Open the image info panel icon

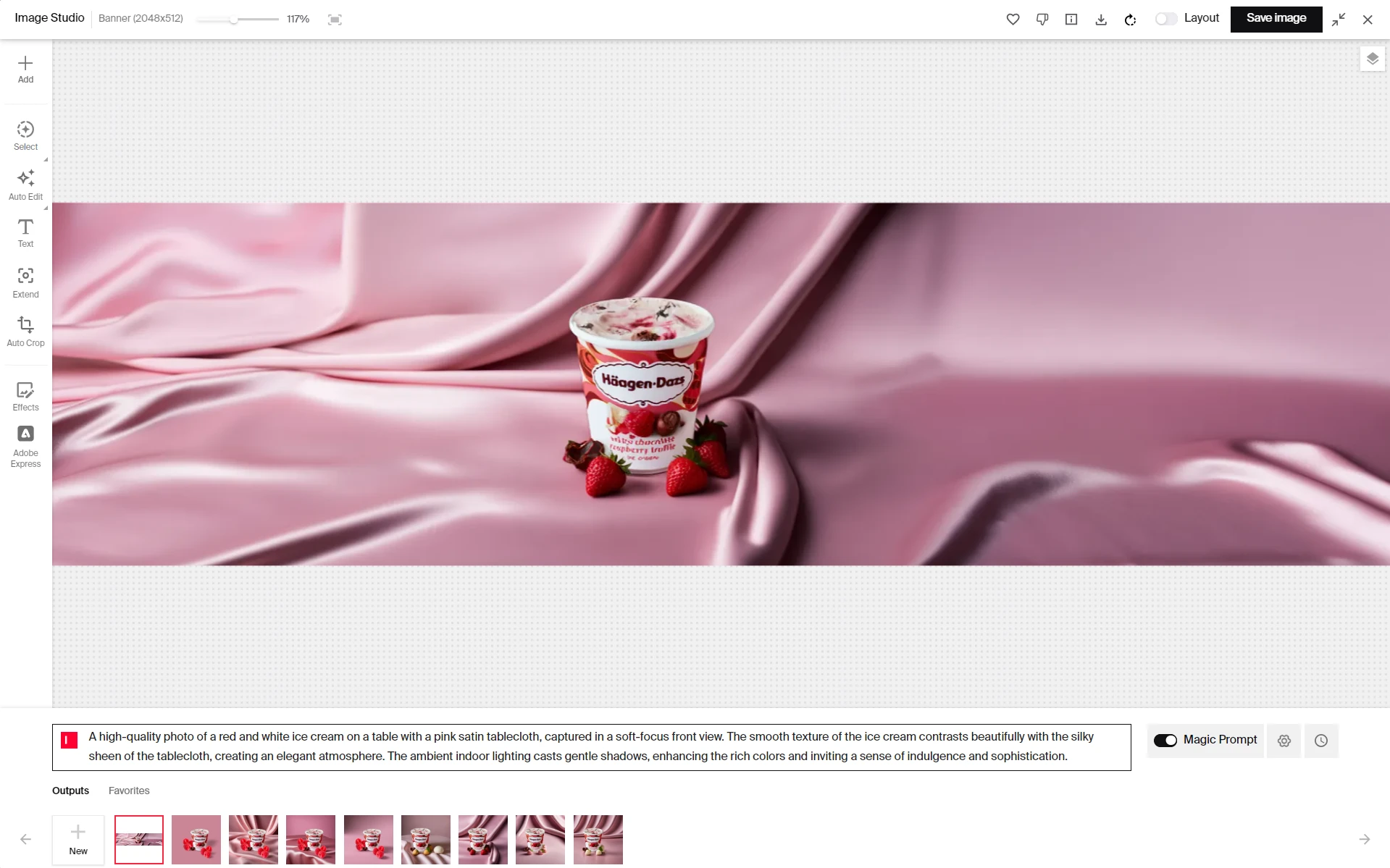[x=1071, y=20]
